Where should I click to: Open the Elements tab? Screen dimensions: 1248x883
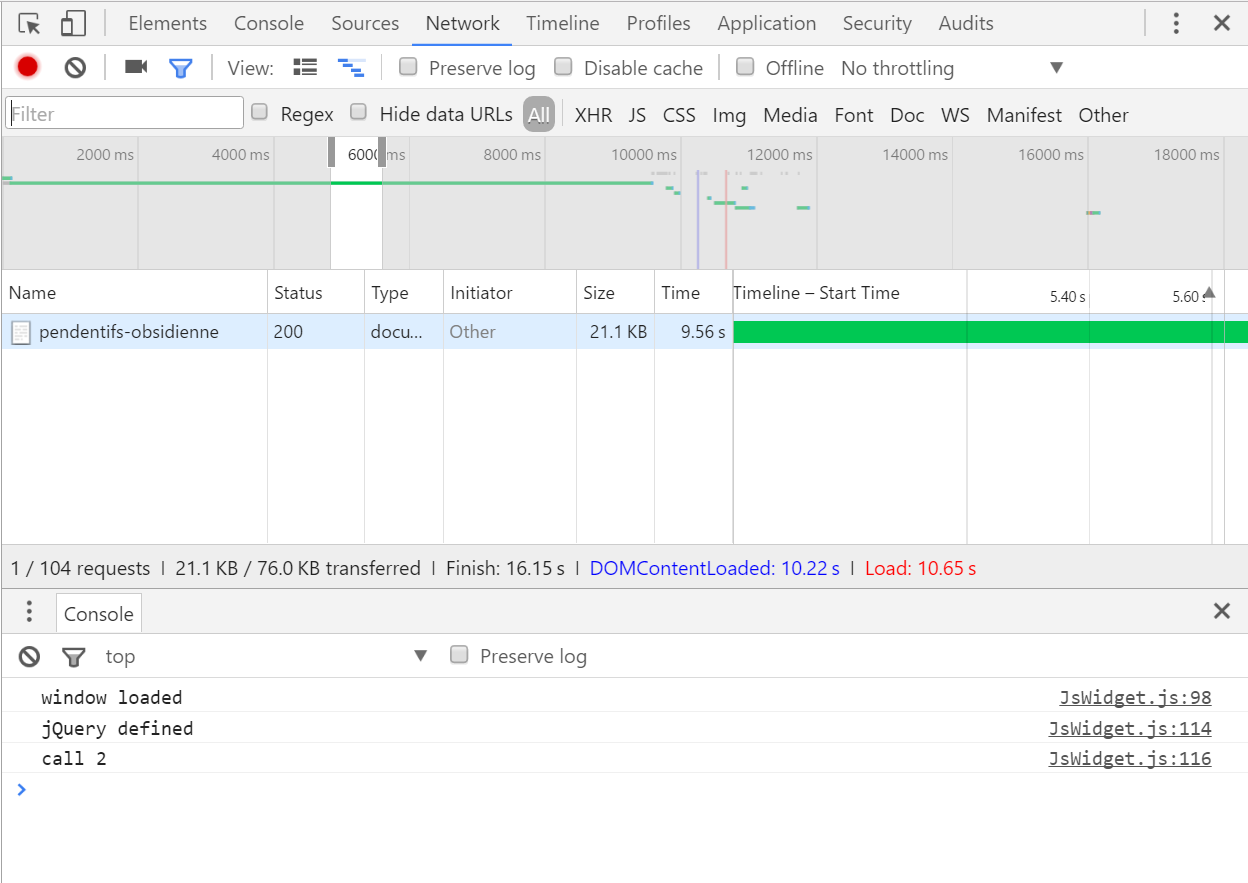point(168,23)
